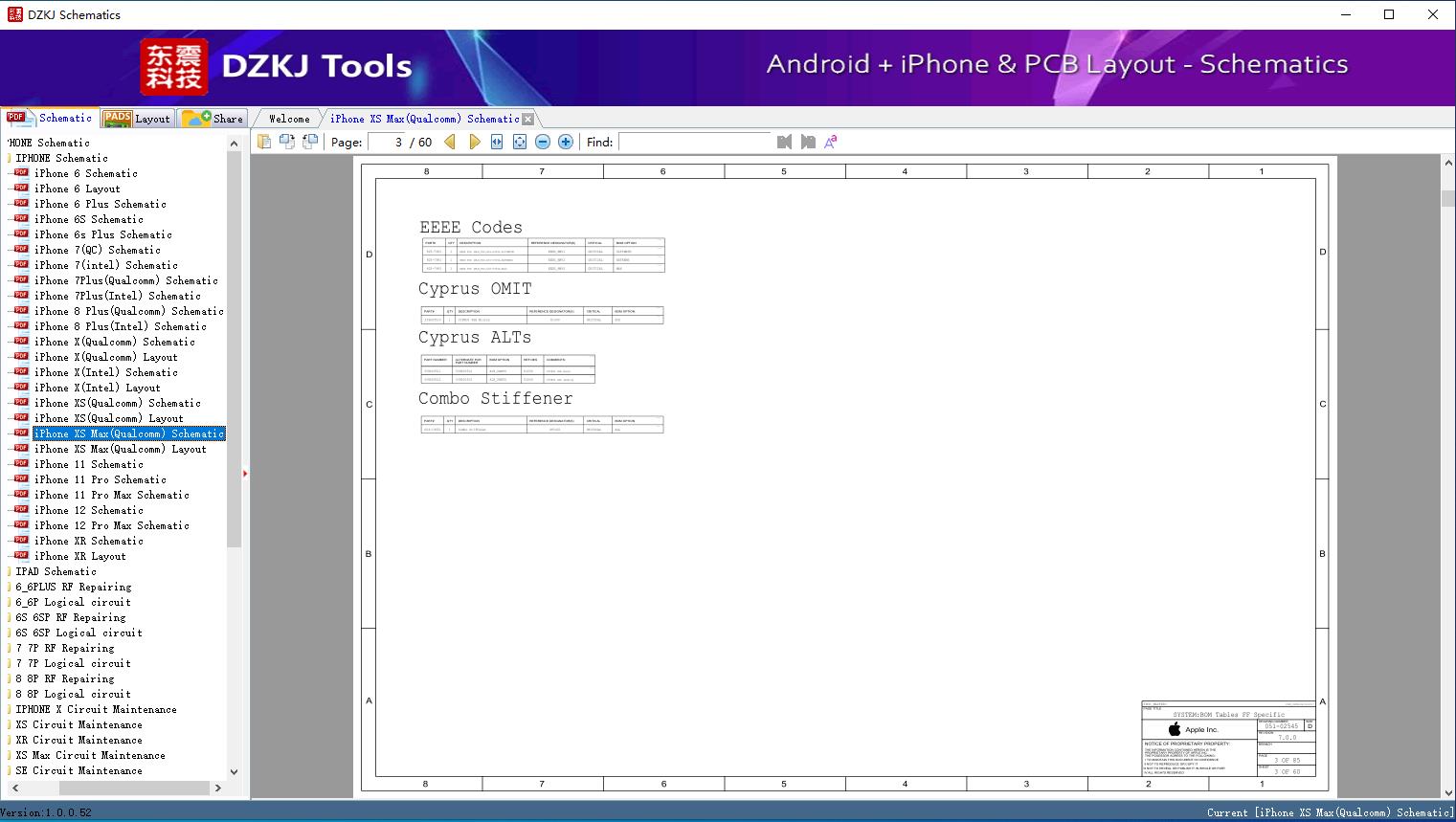Click the PDF icon beside iPhone XS(Qualcomm) Layout
Viewport: 1456px width, 822px height.
click(x=21, y=417)
